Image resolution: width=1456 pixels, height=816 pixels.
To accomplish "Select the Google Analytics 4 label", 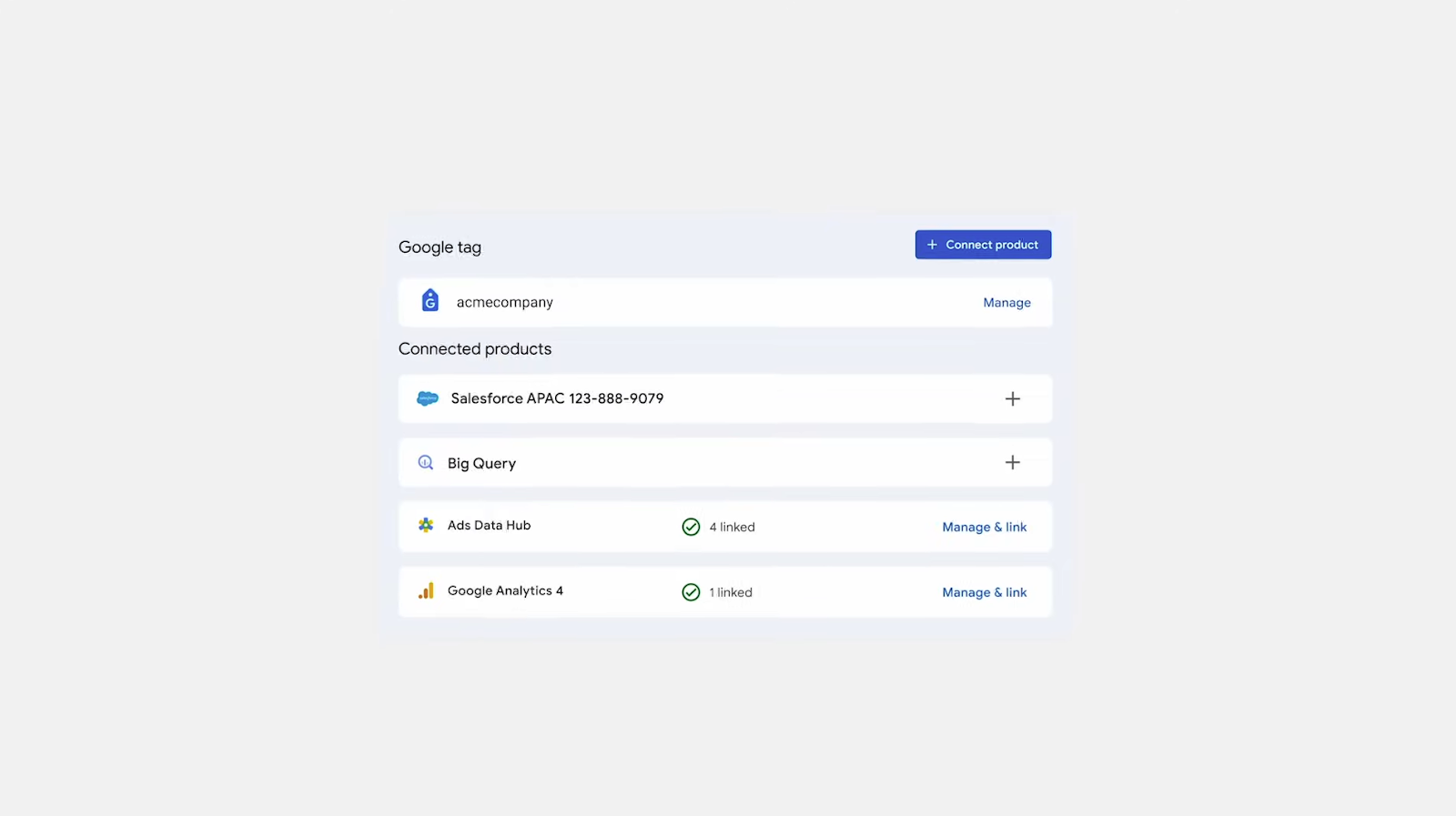I will [505, 590].
